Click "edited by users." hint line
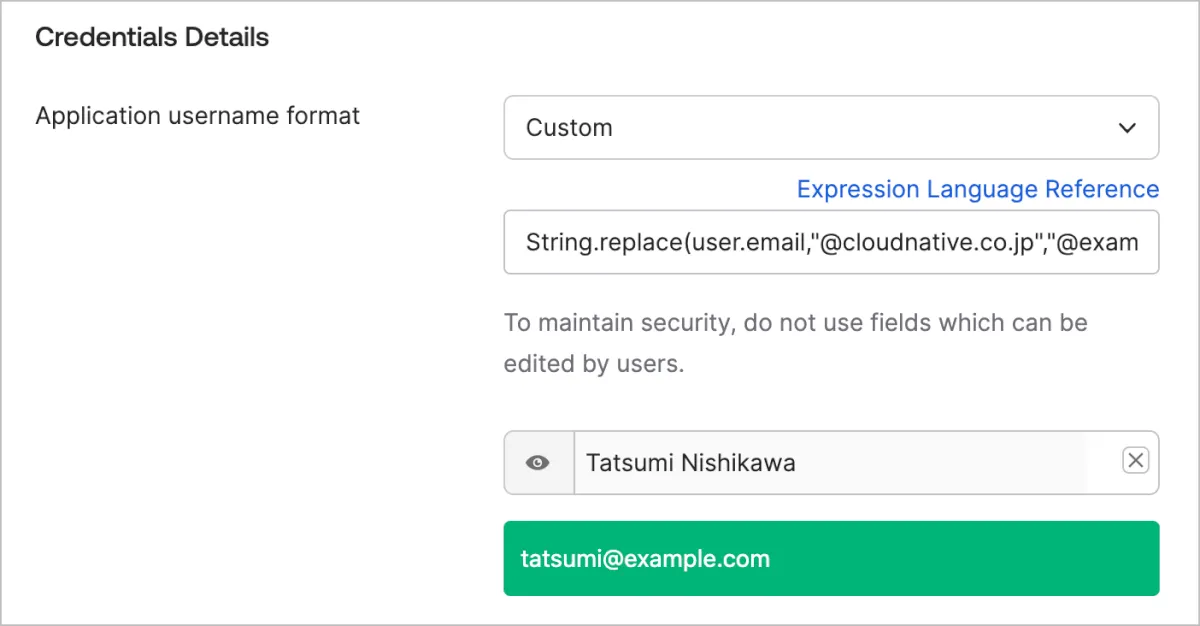This screenshot has height=626, width=1200. point(593,364)
